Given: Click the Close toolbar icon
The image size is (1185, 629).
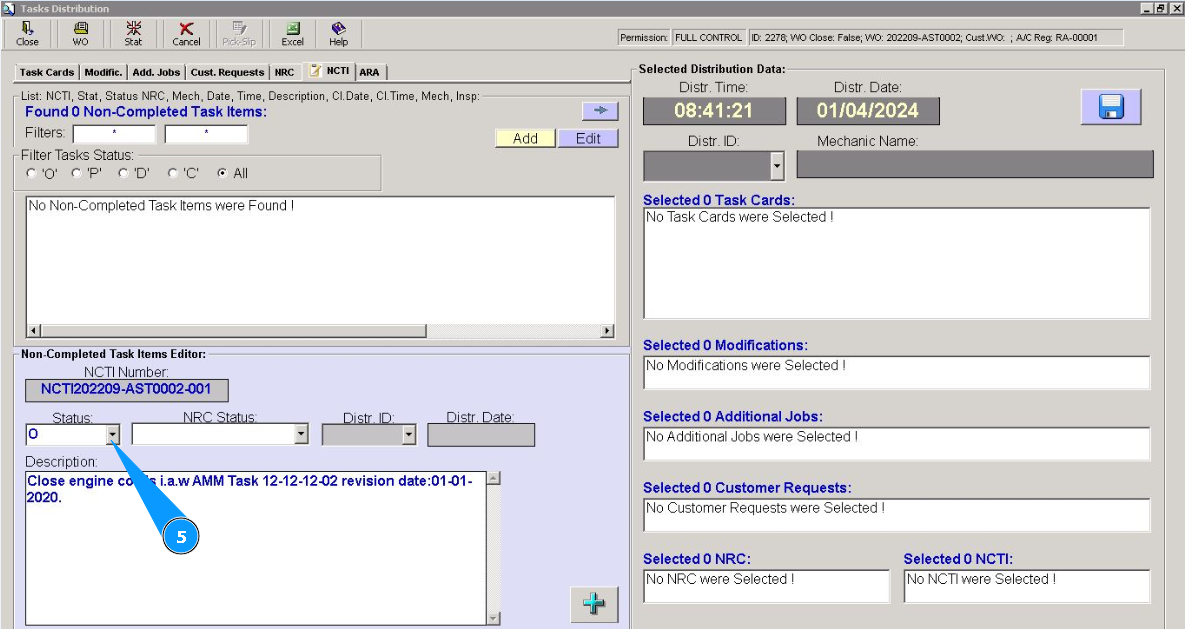Looking at the screenshot, I should [x=27, y=34].
